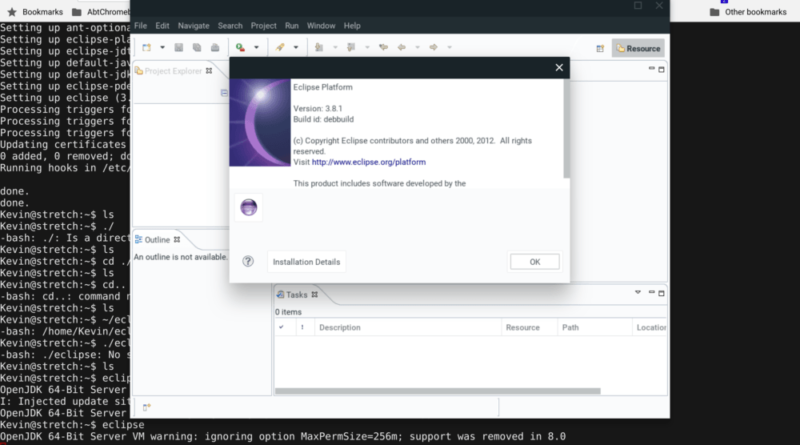Viewport: 800px width, 445px height.
Task: Click the Next Annotation toolbar icon
Action: [x=319, y=47]
